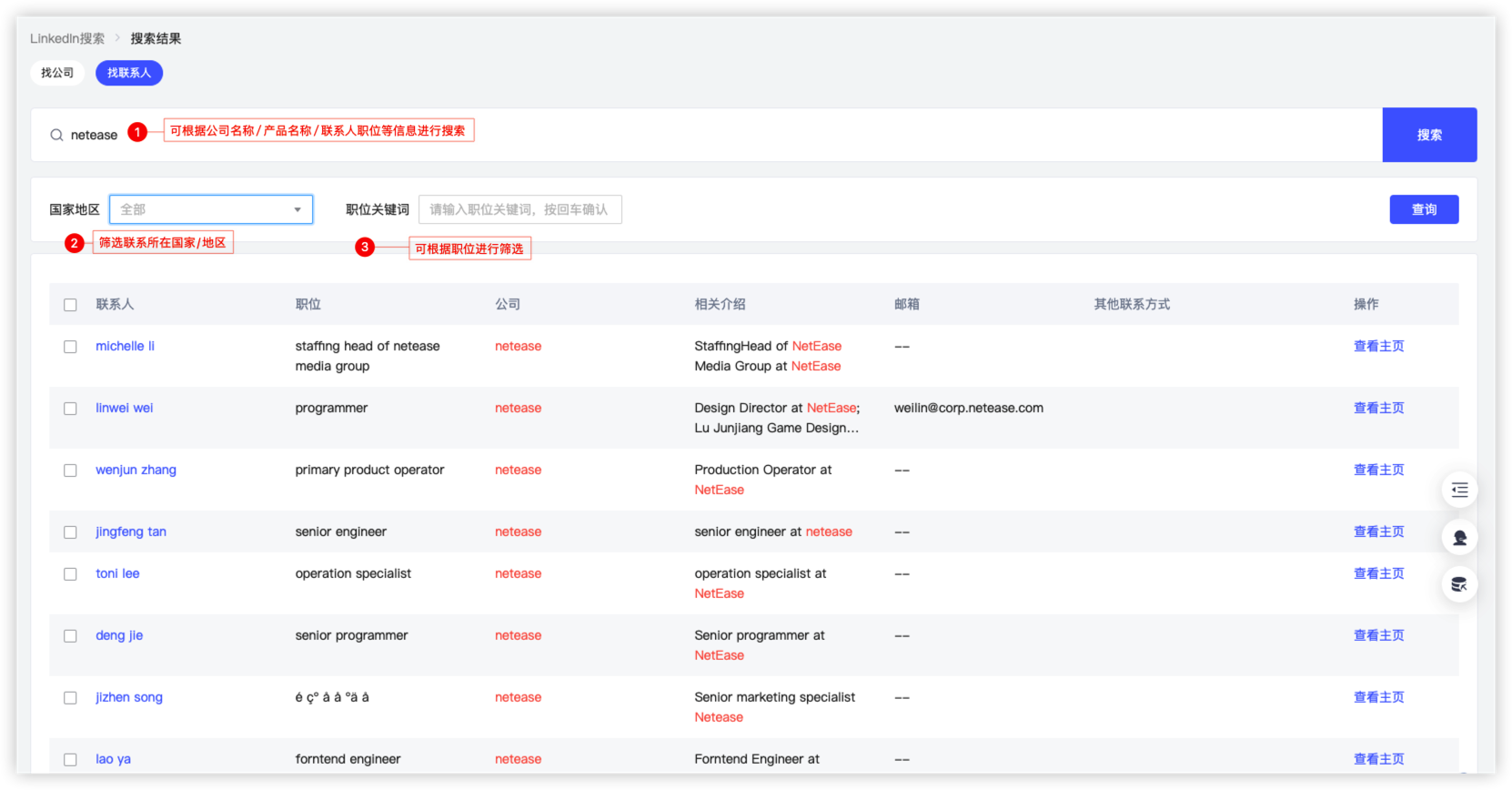Open linwei wei contact link
Screen dimensions: 1512x790
(x=125, y=408)
